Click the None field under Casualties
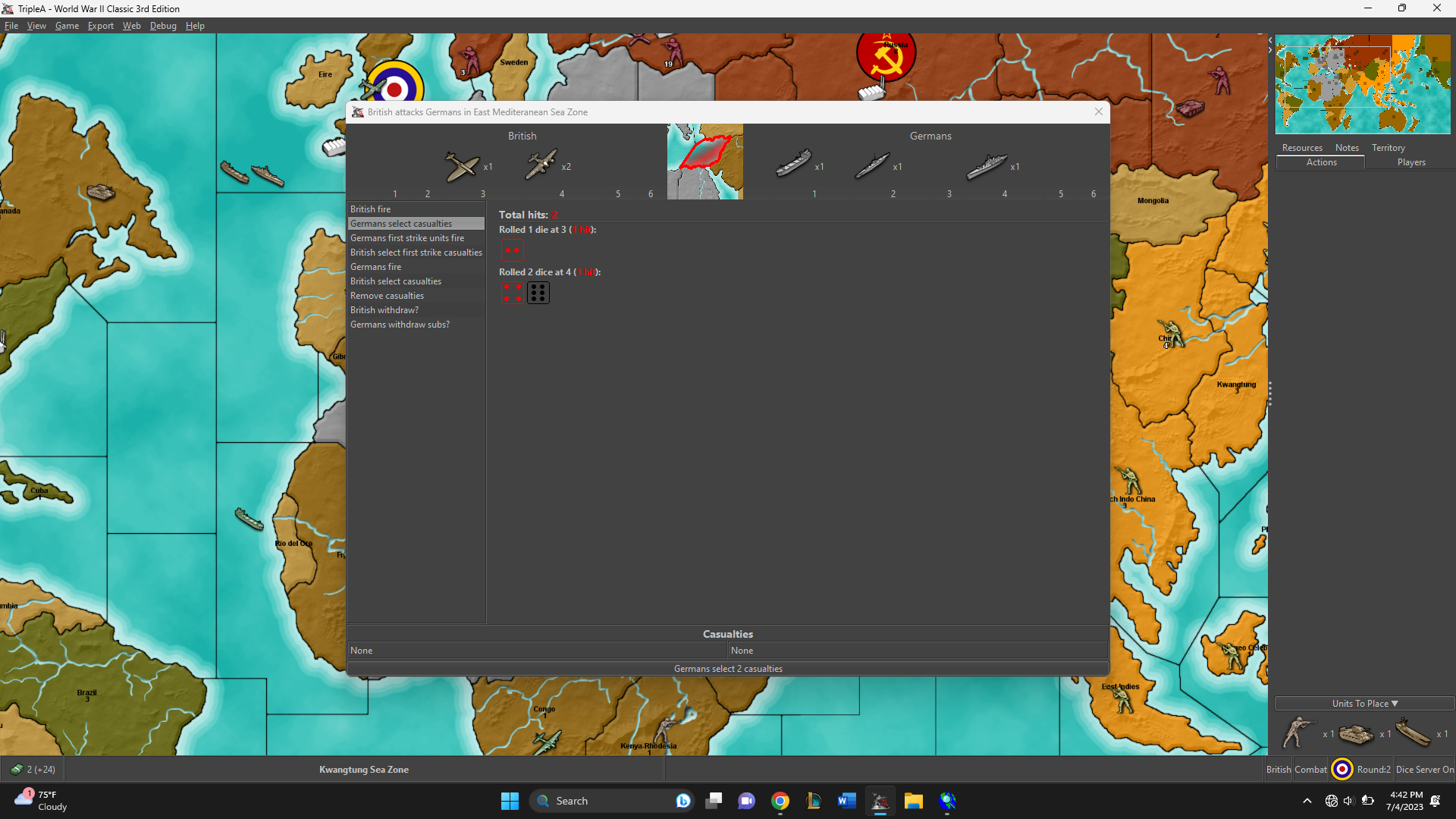 (x=536, y=650)
